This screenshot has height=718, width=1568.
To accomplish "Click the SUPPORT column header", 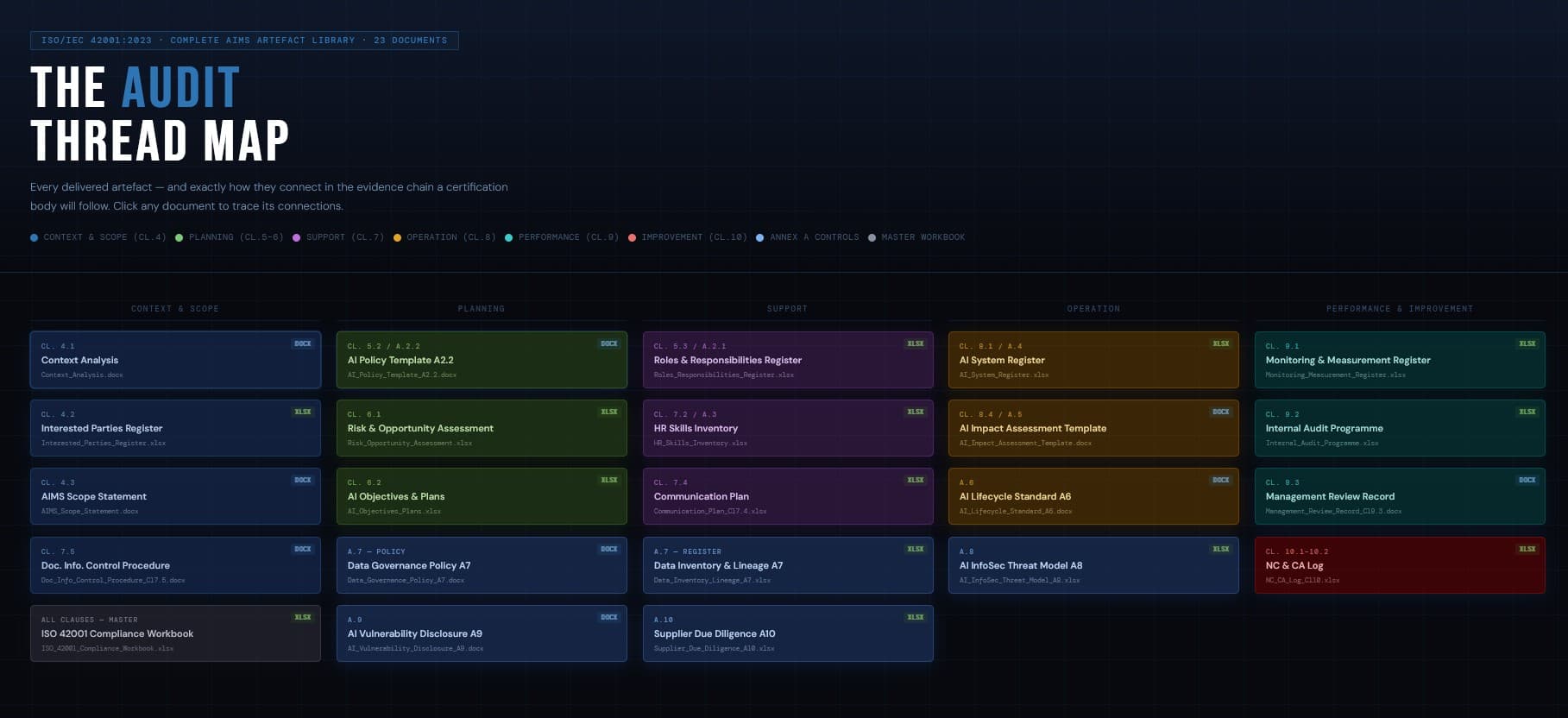I will [x=788, y=309].
